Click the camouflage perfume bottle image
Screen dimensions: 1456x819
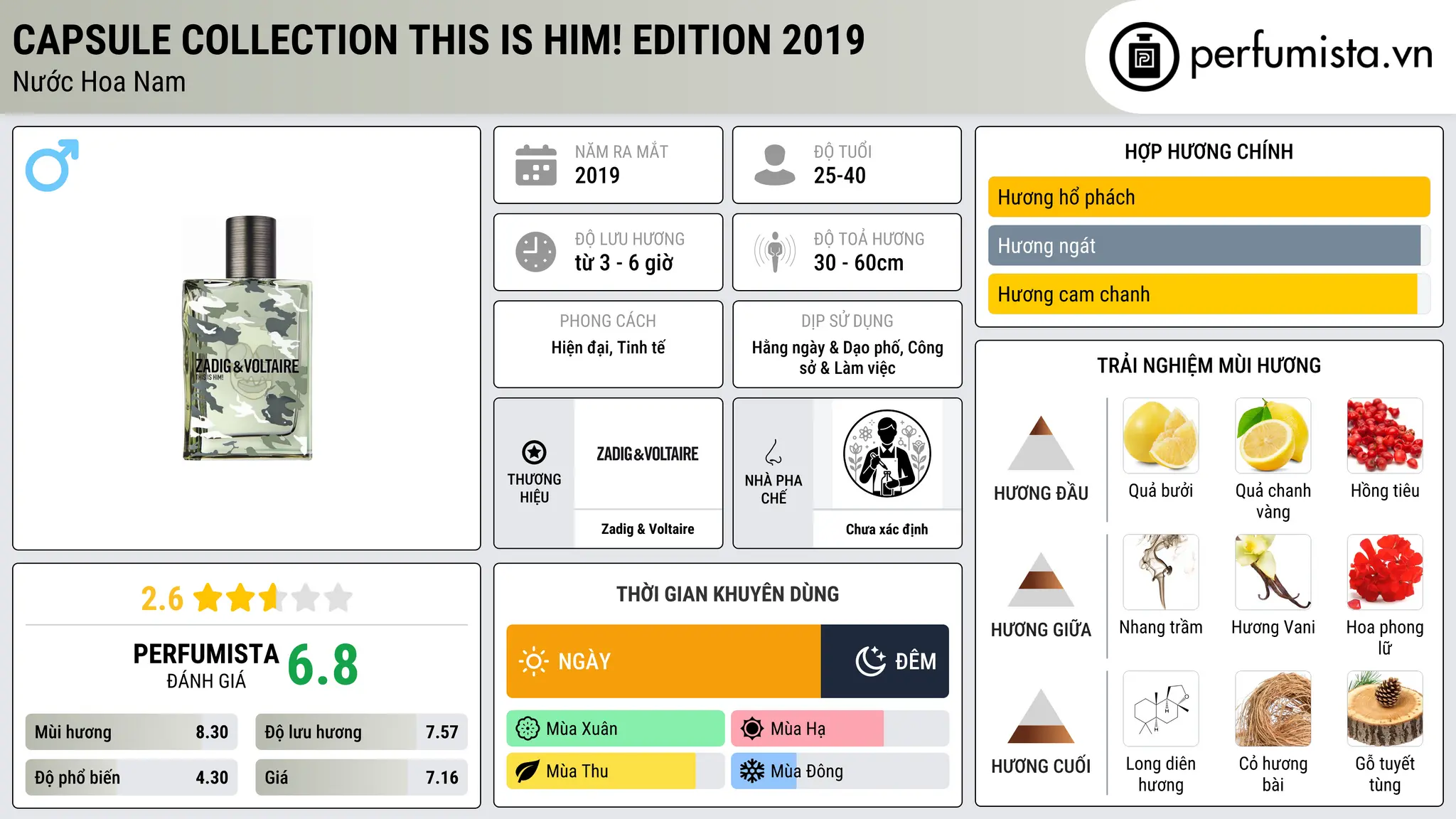tap(247, 338)
